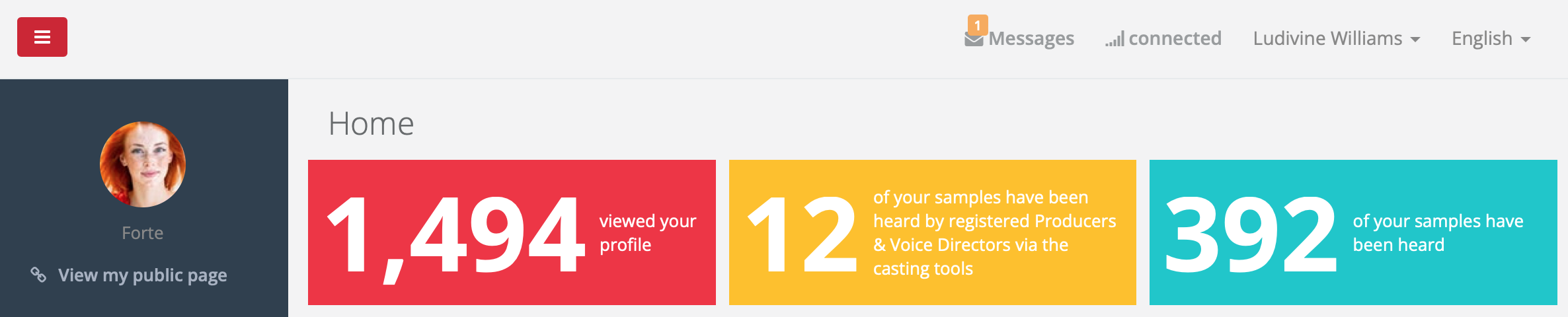This screenshot has width=1568, height=317.
Task: Select the red 1,494 profile views card
Action: [x=512, y=232]
